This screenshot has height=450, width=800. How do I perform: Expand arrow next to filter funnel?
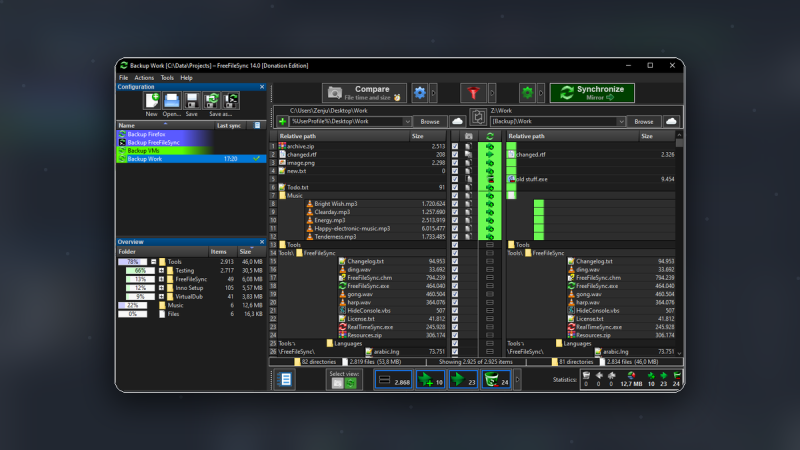[492, 93]
